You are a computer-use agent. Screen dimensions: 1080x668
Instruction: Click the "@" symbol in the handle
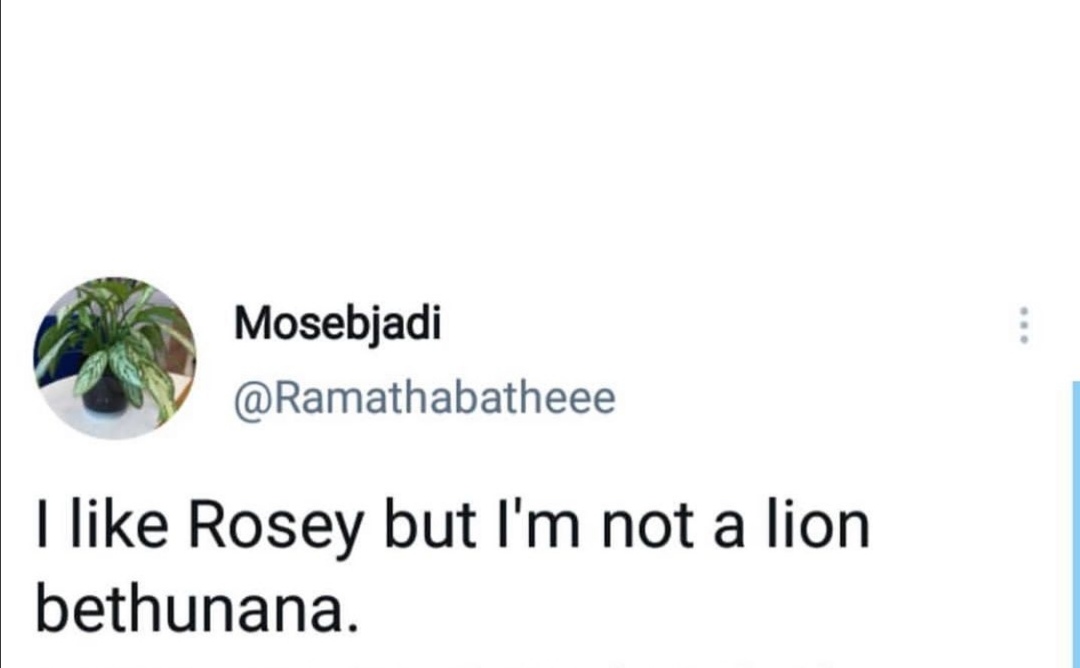point(246,400)
